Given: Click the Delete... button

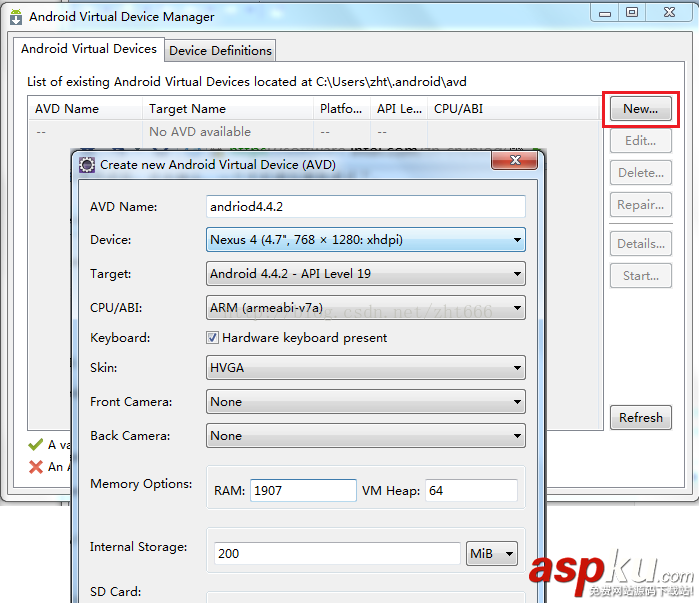Looking at the screenshot, I should [x=641, y=173].
